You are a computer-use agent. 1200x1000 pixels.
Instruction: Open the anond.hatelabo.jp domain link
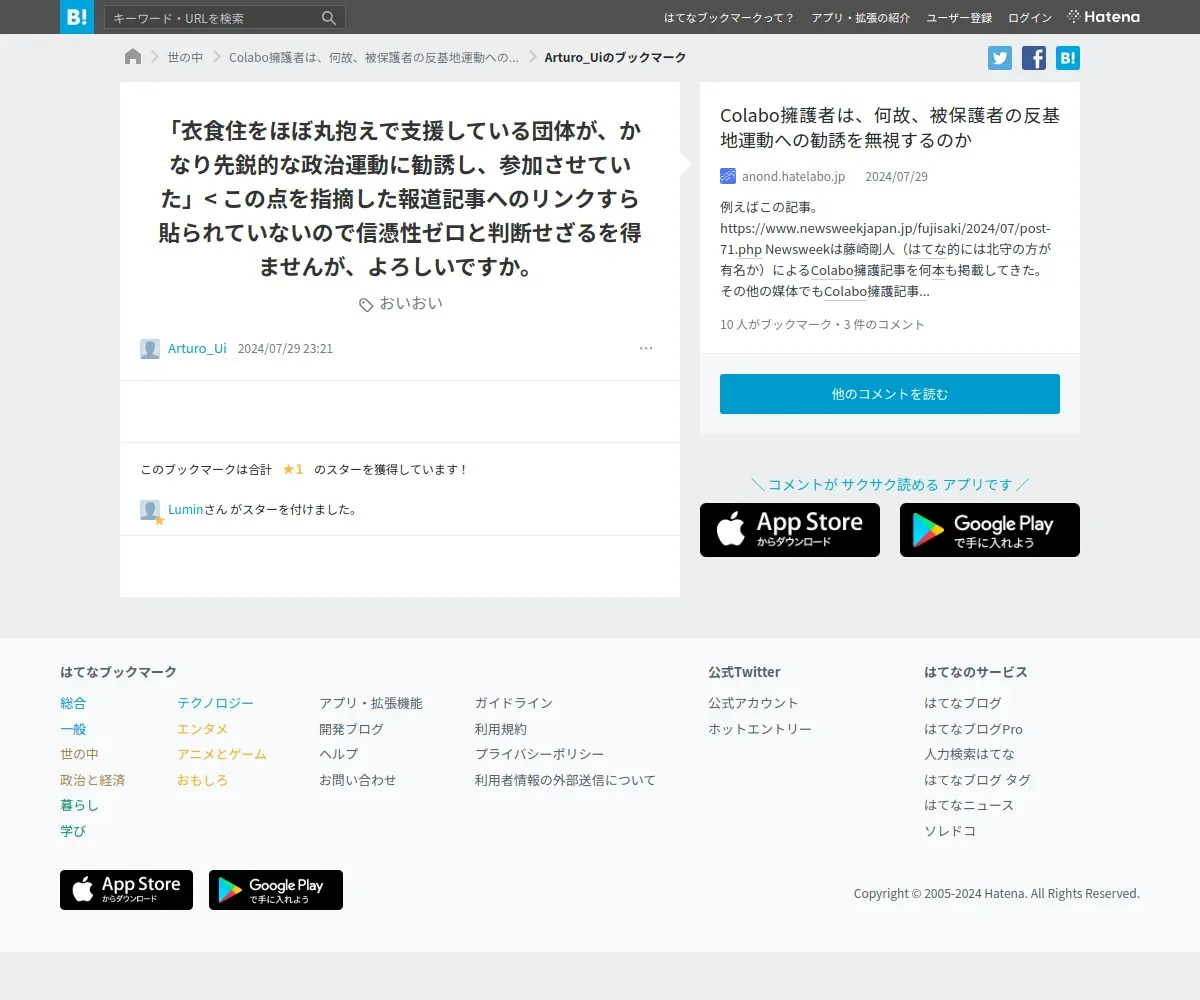tap(793, 176)
